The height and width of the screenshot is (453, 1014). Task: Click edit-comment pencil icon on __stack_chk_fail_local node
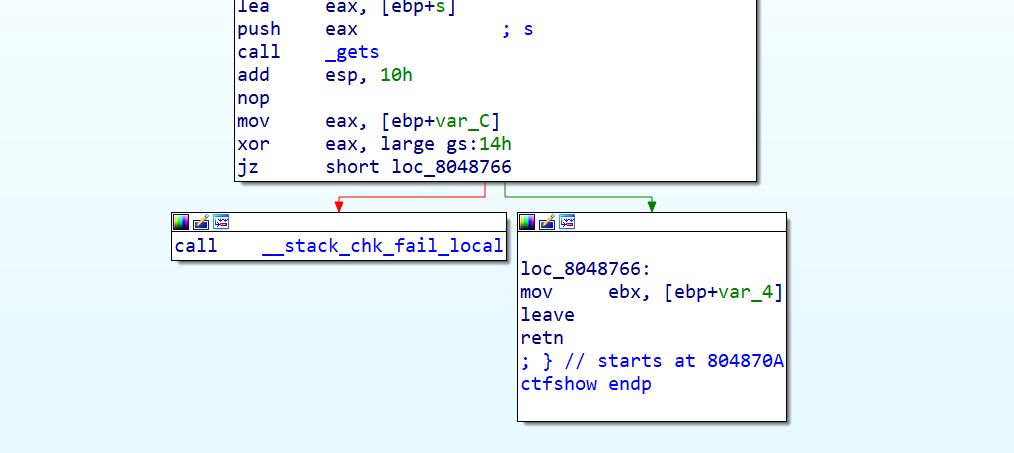tap(201, 222)
